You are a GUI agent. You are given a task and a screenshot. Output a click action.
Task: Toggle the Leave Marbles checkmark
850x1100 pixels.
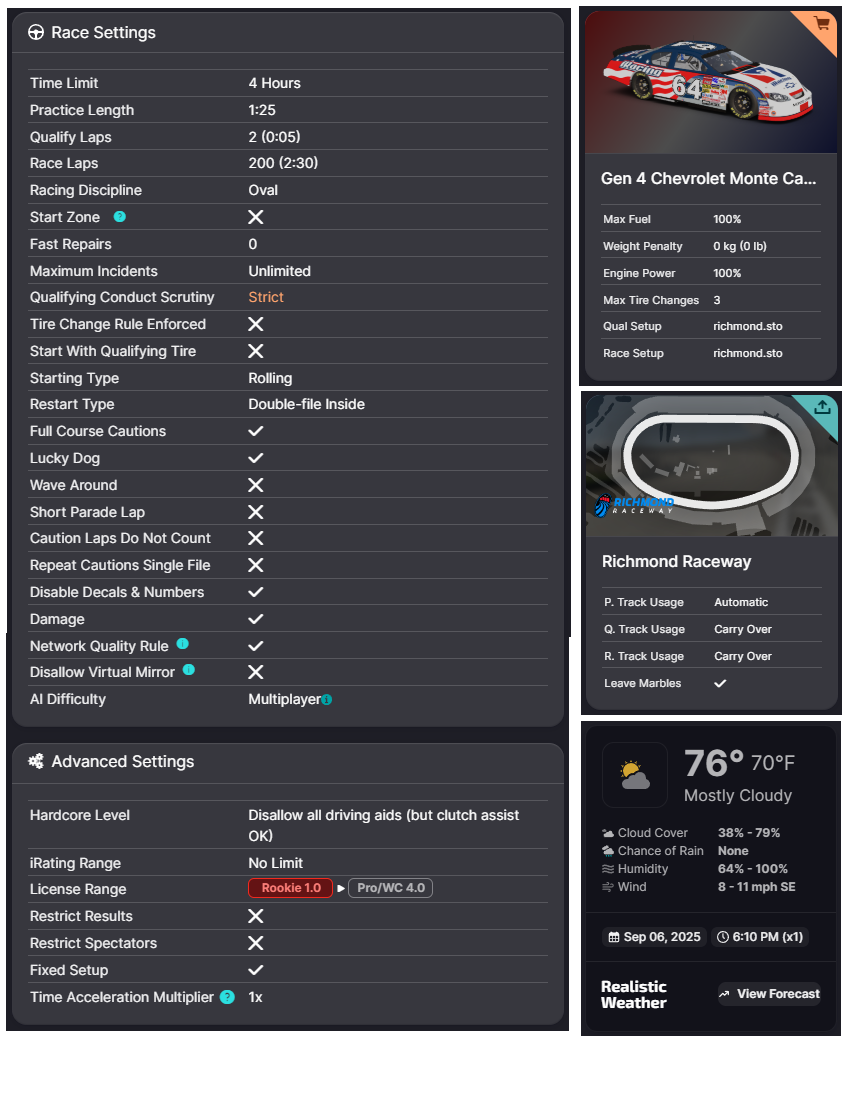720,683
